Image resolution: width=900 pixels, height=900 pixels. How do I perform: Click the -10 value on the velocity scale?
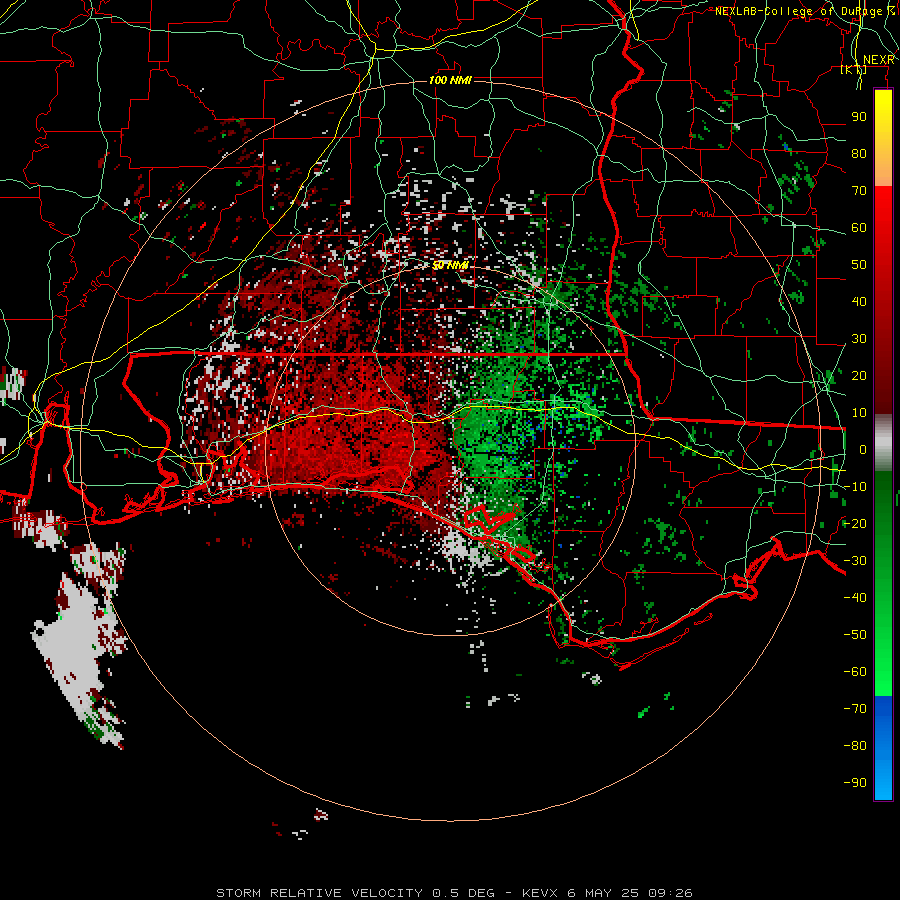click(855, 487)
